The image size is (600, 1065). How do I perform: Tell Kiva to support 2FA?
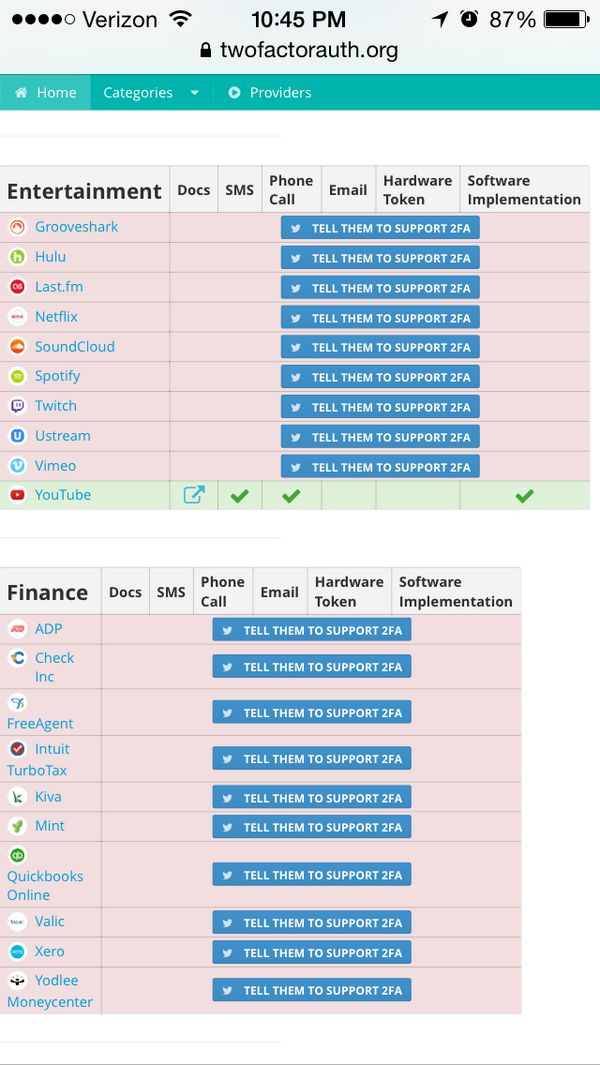312,797
